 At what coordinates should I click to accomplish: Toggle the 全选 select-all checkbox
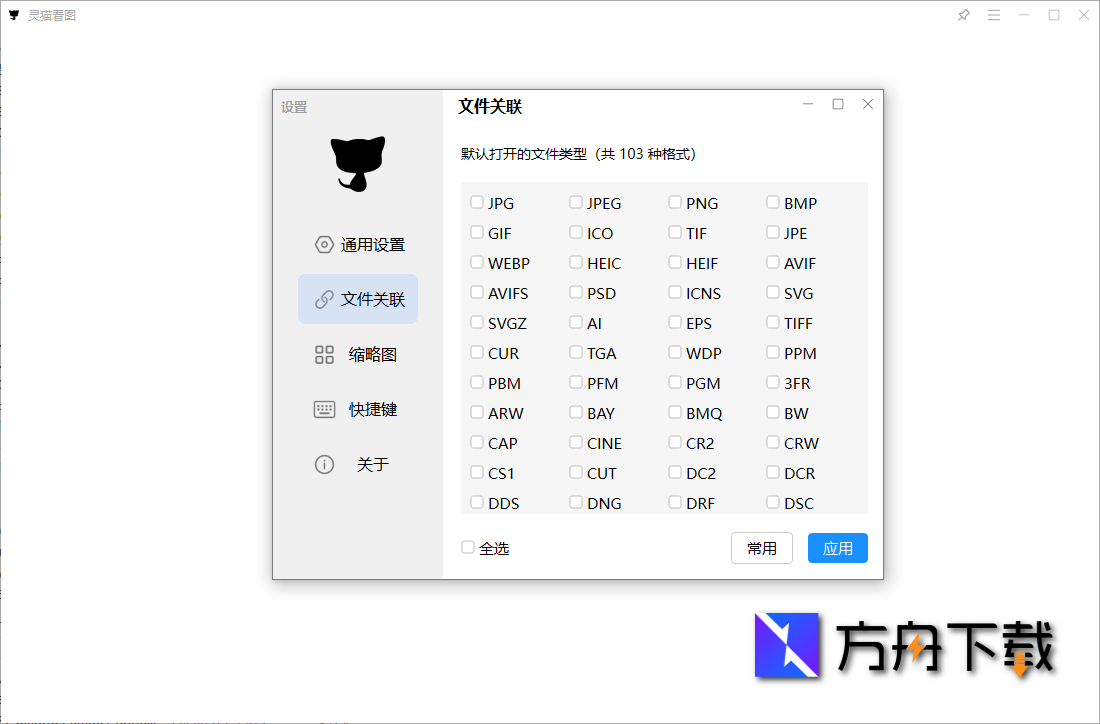[x=467, y=547]
